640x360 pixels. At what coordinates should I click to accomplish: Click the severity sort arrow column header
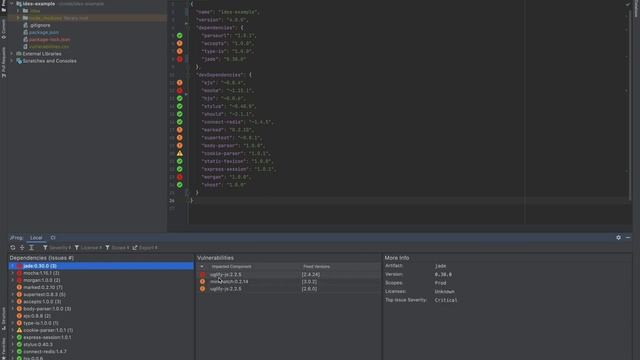tap(202, 267)
